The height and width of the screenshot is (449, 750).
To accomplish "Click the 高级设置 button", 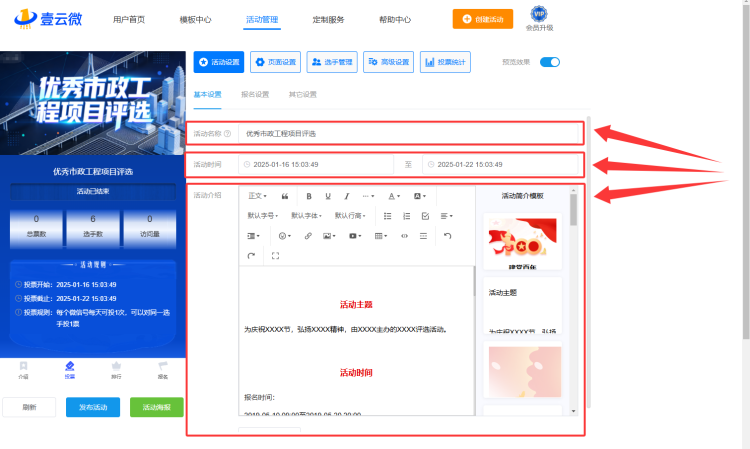I will click(388, 62).
